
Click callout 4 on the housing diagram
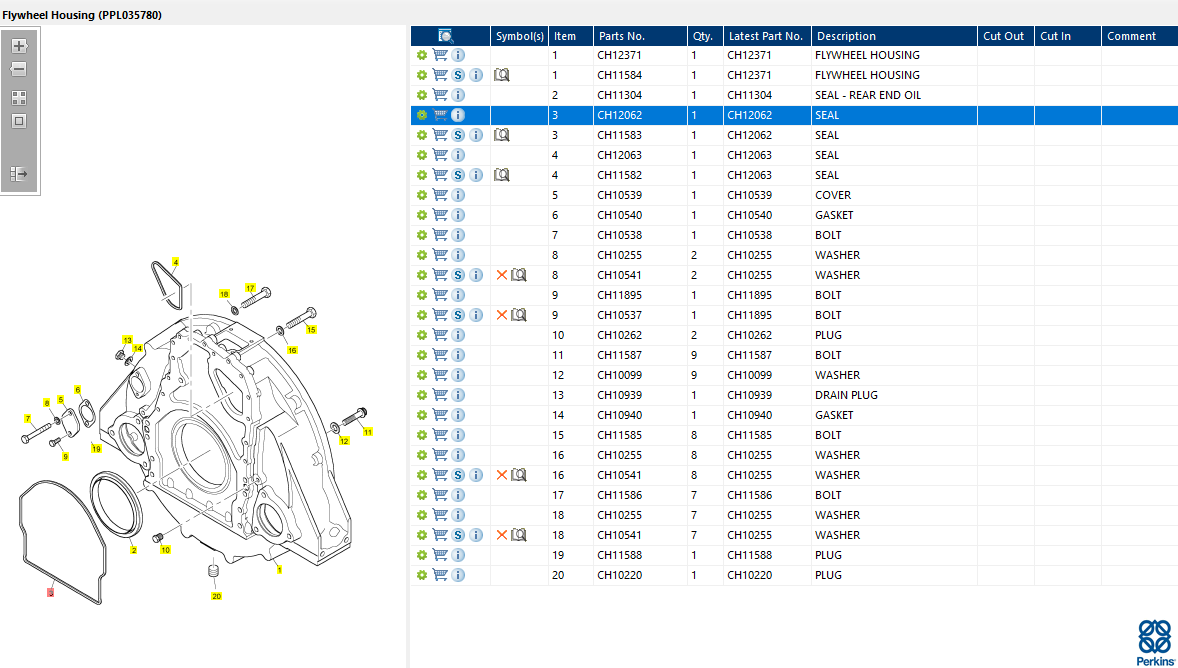pyautogui.click(x=175, y=262)
